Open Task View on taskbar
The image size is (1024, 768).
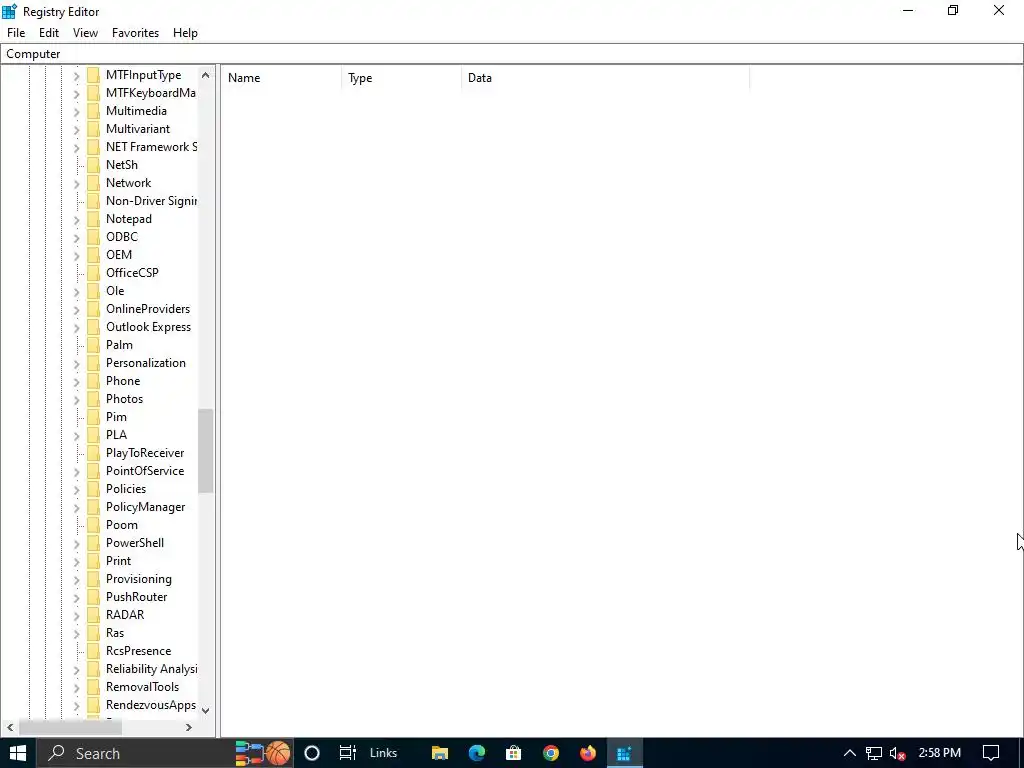(x=347, y=753)
